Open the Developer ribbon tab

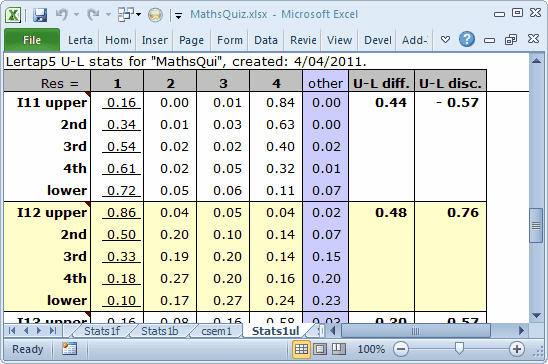tap(378, 40)
